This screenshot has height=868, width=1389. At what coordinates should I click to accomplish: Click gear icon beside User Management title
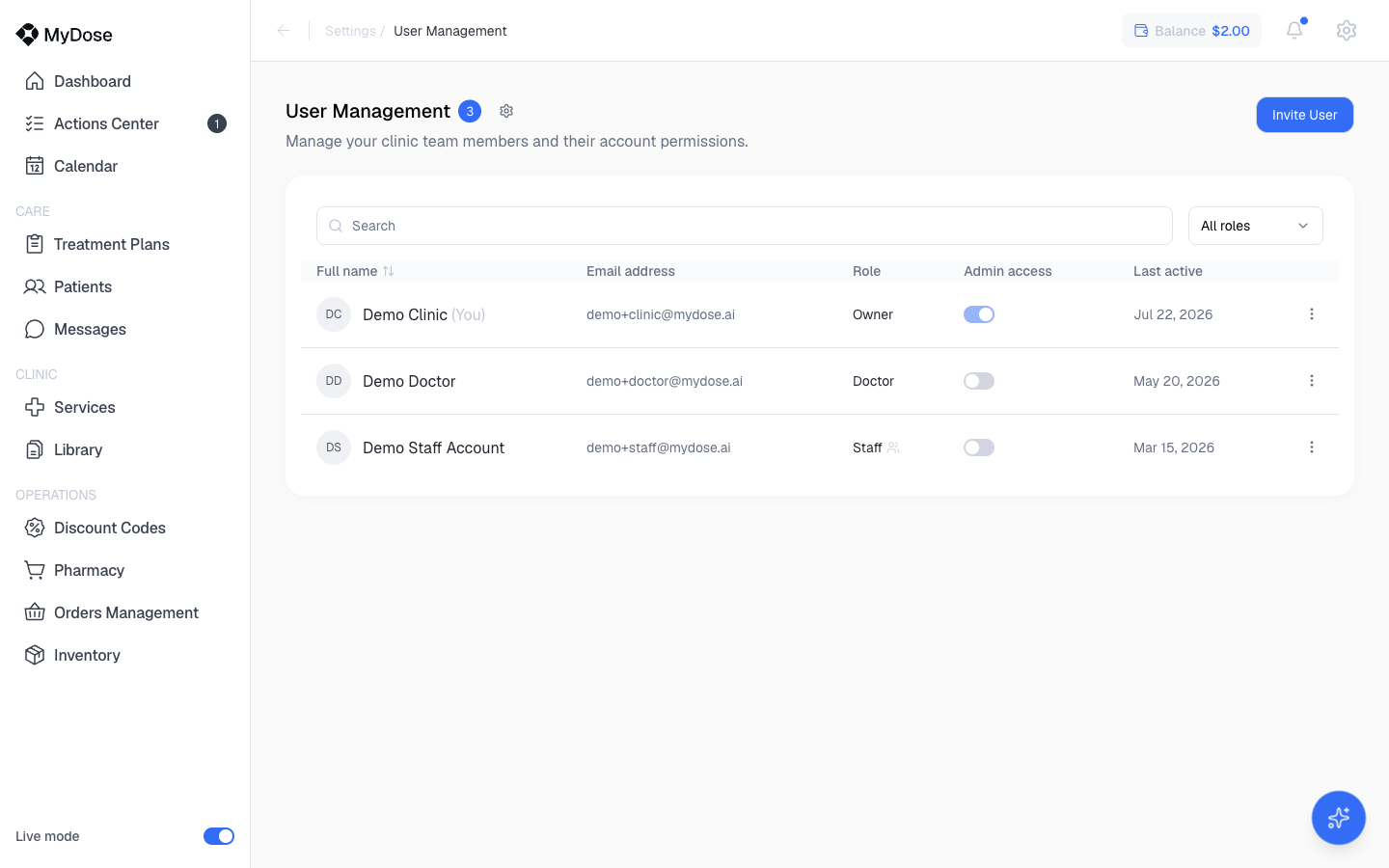tap(506, 111)
